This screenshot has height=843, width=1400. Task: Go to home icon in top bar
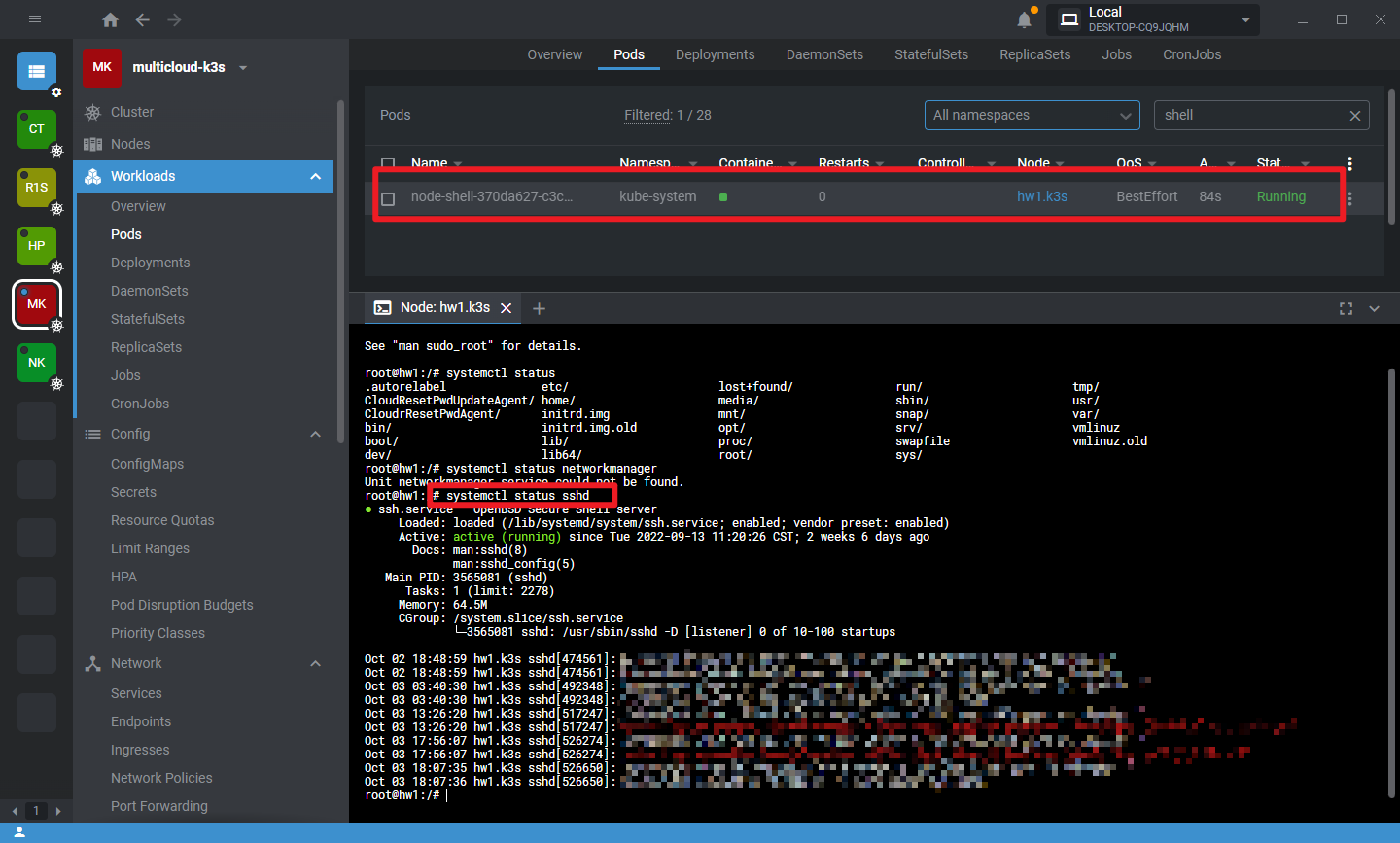coord(110,20)
